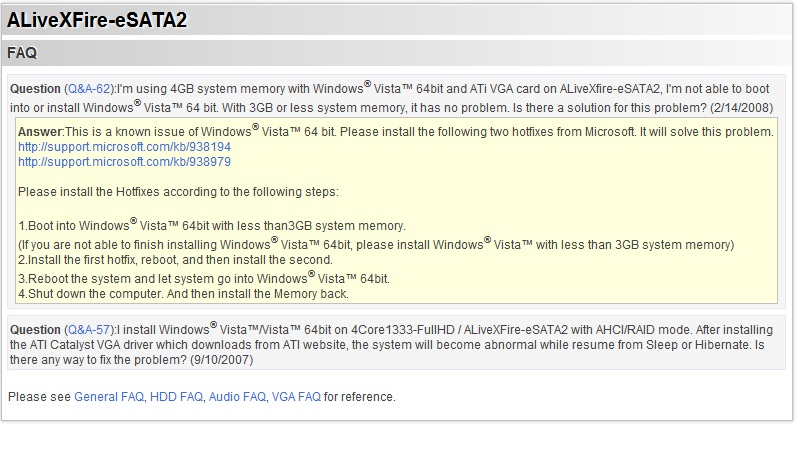Image resolution: width=799 pixels, height=460 pixels.
Task: Navigate to the VGA FAQ link
Action: tap(296, 397)
